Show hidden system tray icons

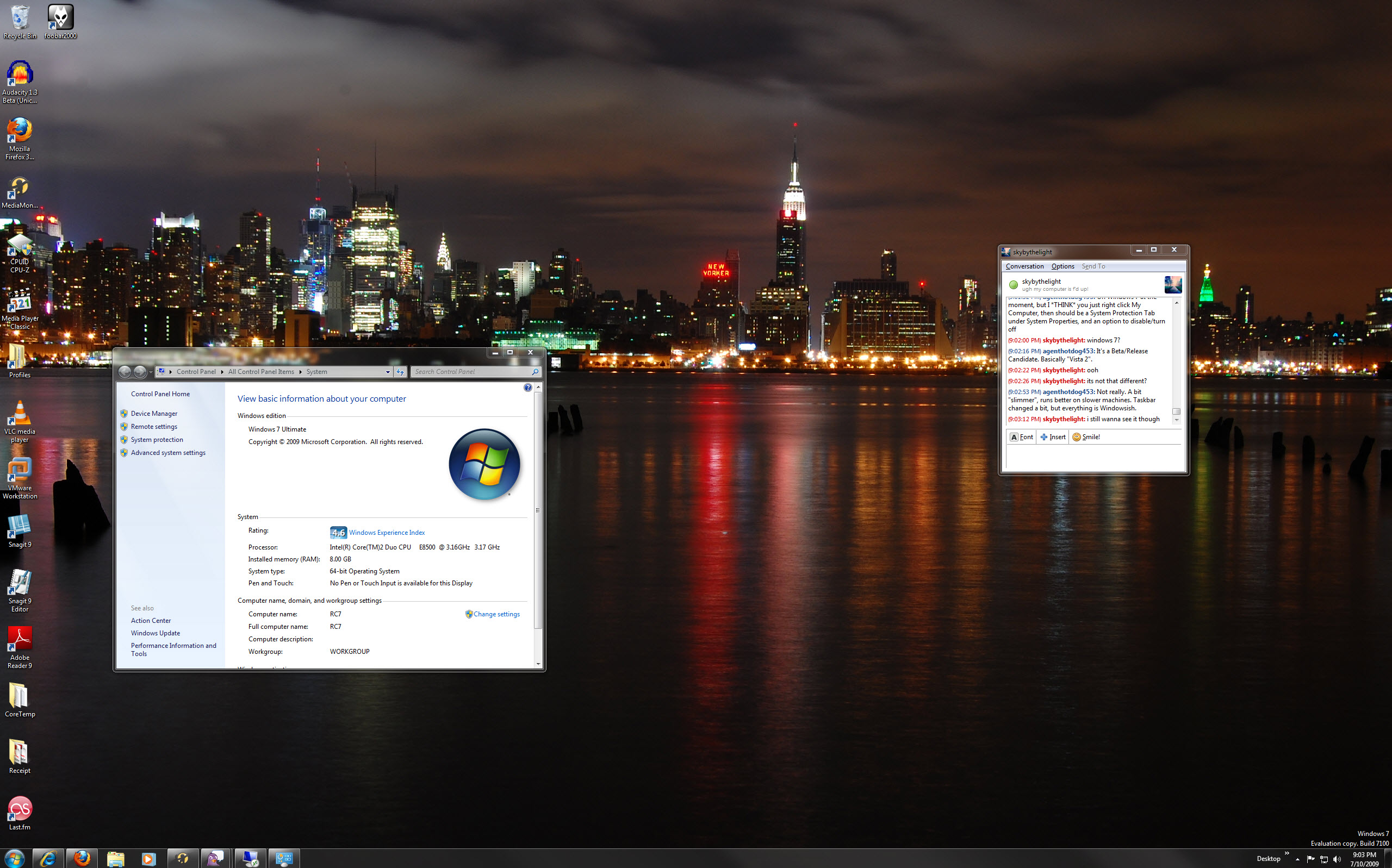(1297, 859)
